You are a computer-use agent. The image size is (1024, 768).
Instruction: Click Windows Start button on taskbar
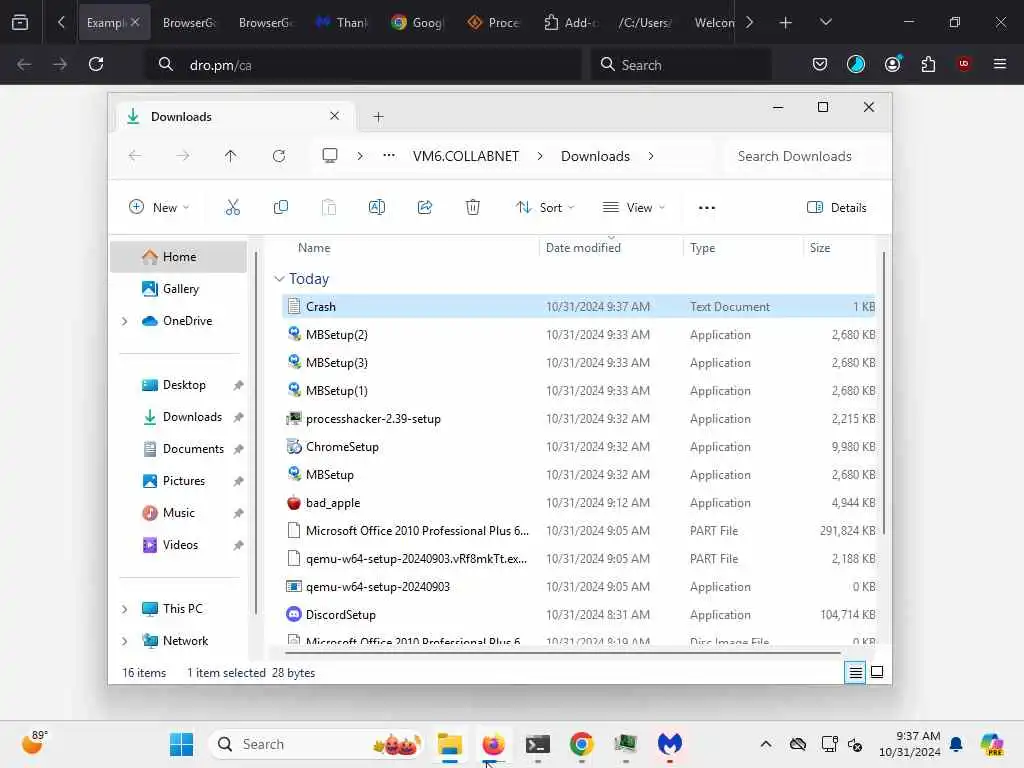pos(181,744)
